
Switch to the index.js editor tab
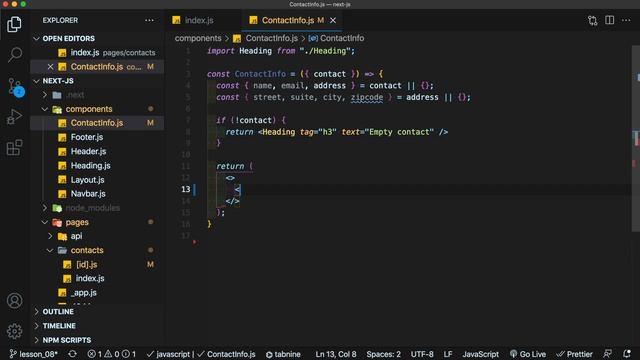click(x=199, y=20)
